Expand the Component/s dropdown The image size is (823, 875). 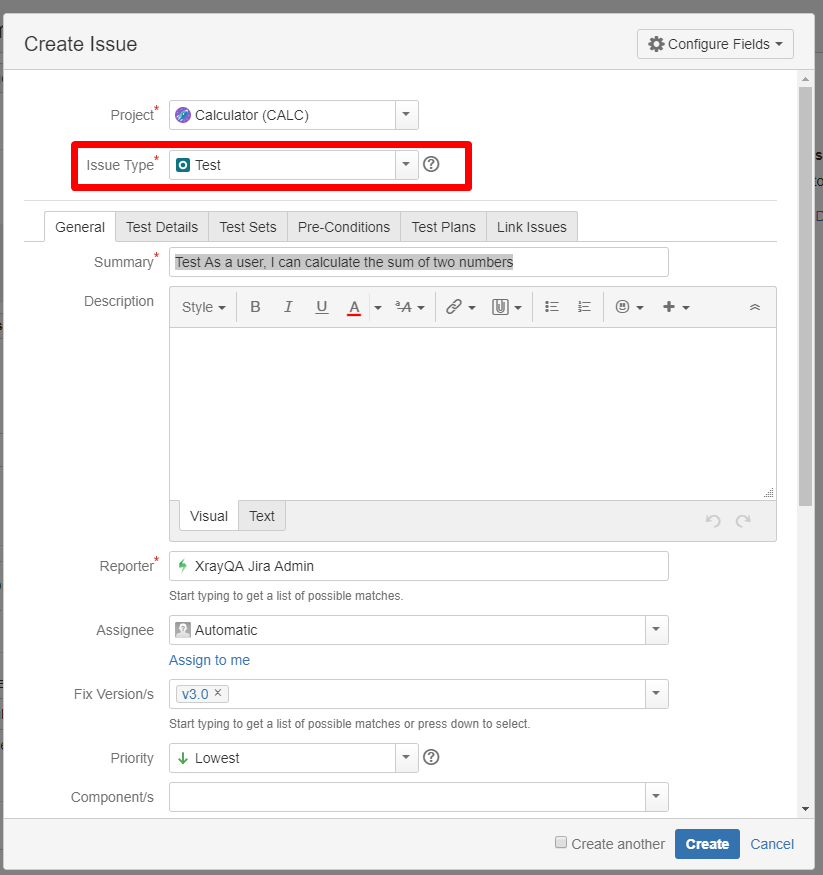(656, 797)
